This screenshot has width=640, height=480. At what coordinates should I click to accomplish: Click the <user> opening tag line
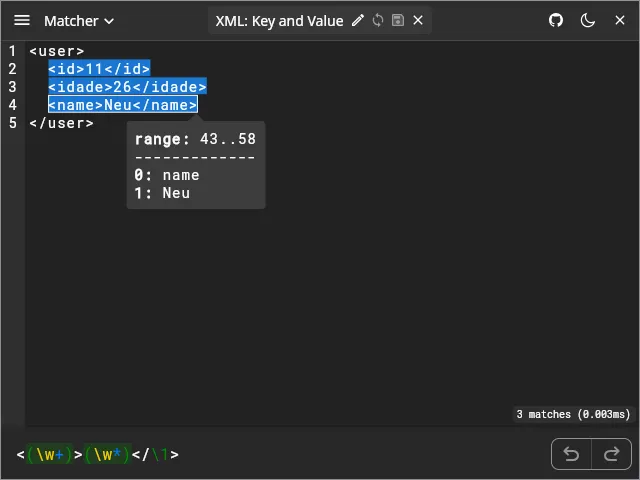coord(57,51)
